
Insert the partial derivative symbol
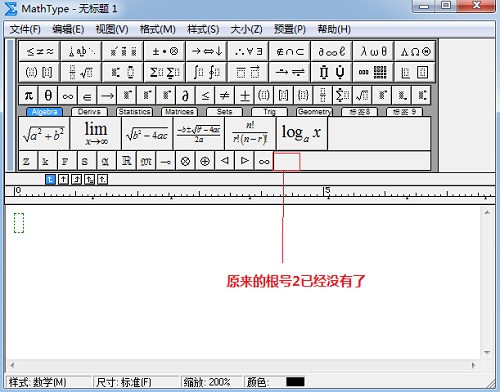coord(186,96)
